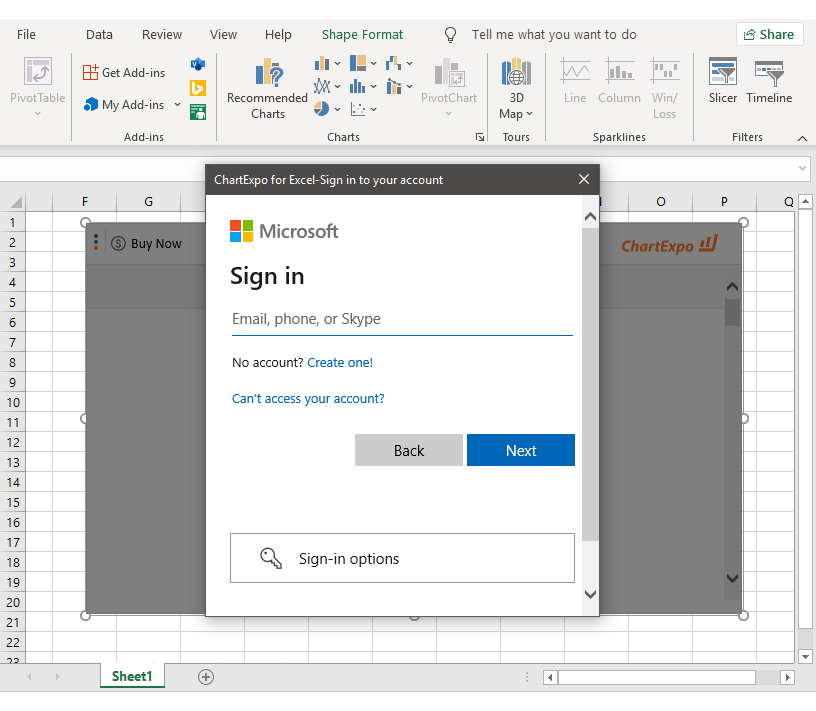Insert a Win/Loss sparkline
Viewport: 816px width, 711px height.
pos(665,89)
